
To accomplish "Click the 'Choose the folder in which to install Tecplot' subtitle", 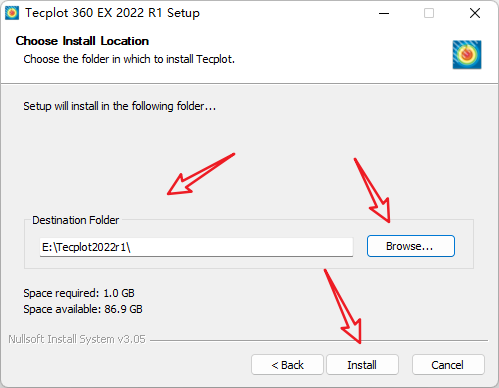I will click(129, 59).
